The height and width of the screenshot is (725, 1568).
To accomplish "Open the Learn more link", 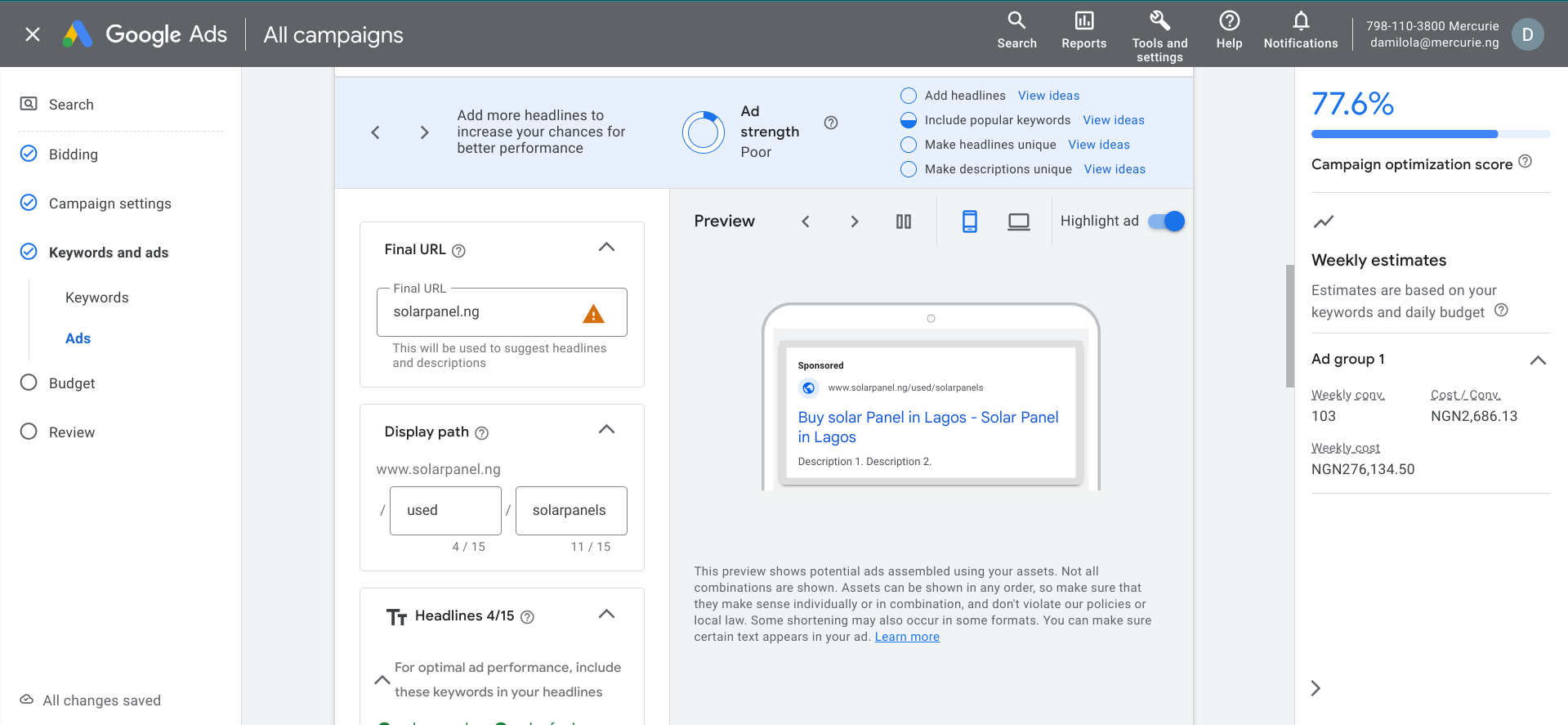I will coord(907,637).
